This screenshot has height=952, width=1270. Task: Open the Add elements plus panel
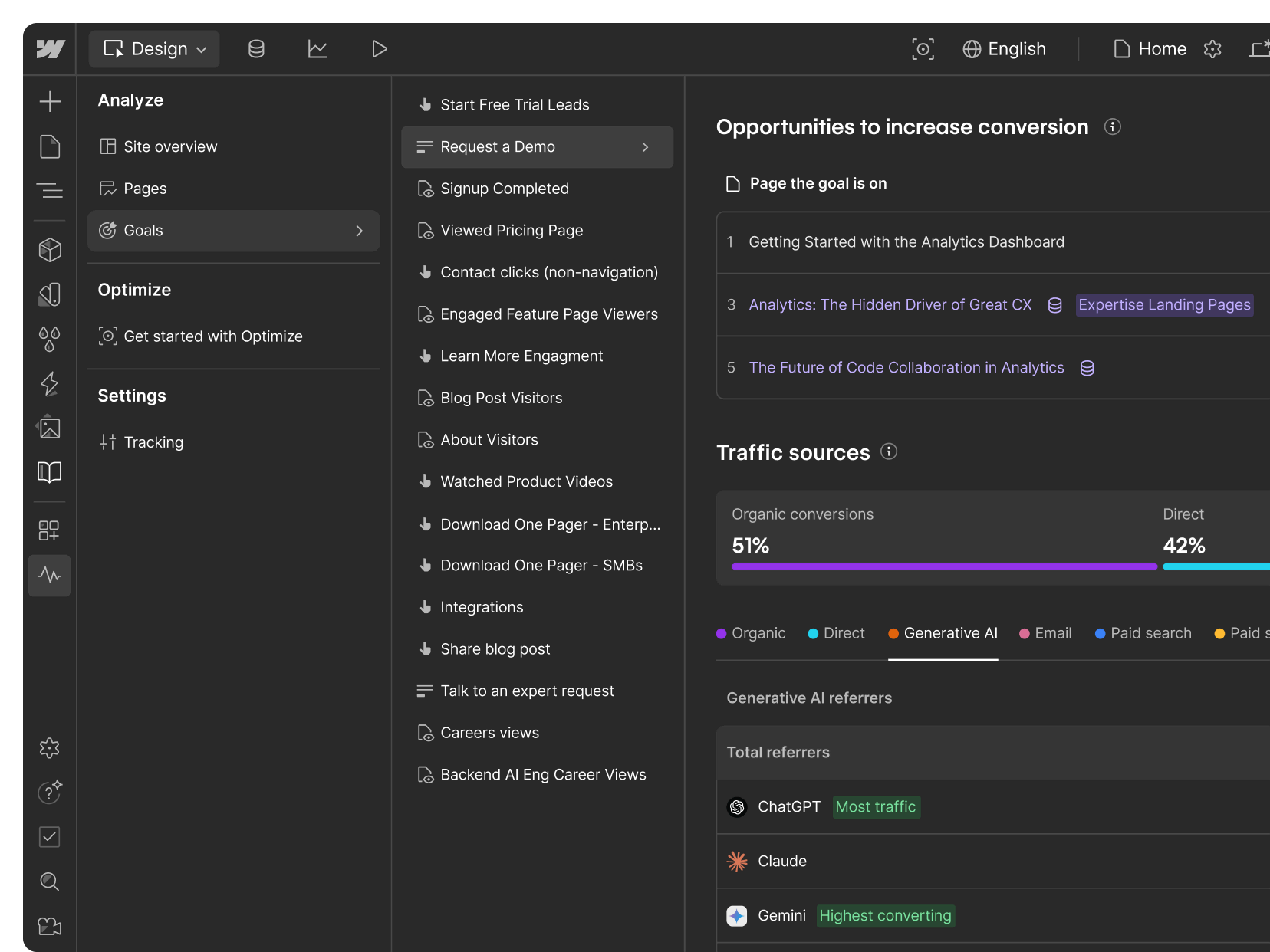[50, 101]
